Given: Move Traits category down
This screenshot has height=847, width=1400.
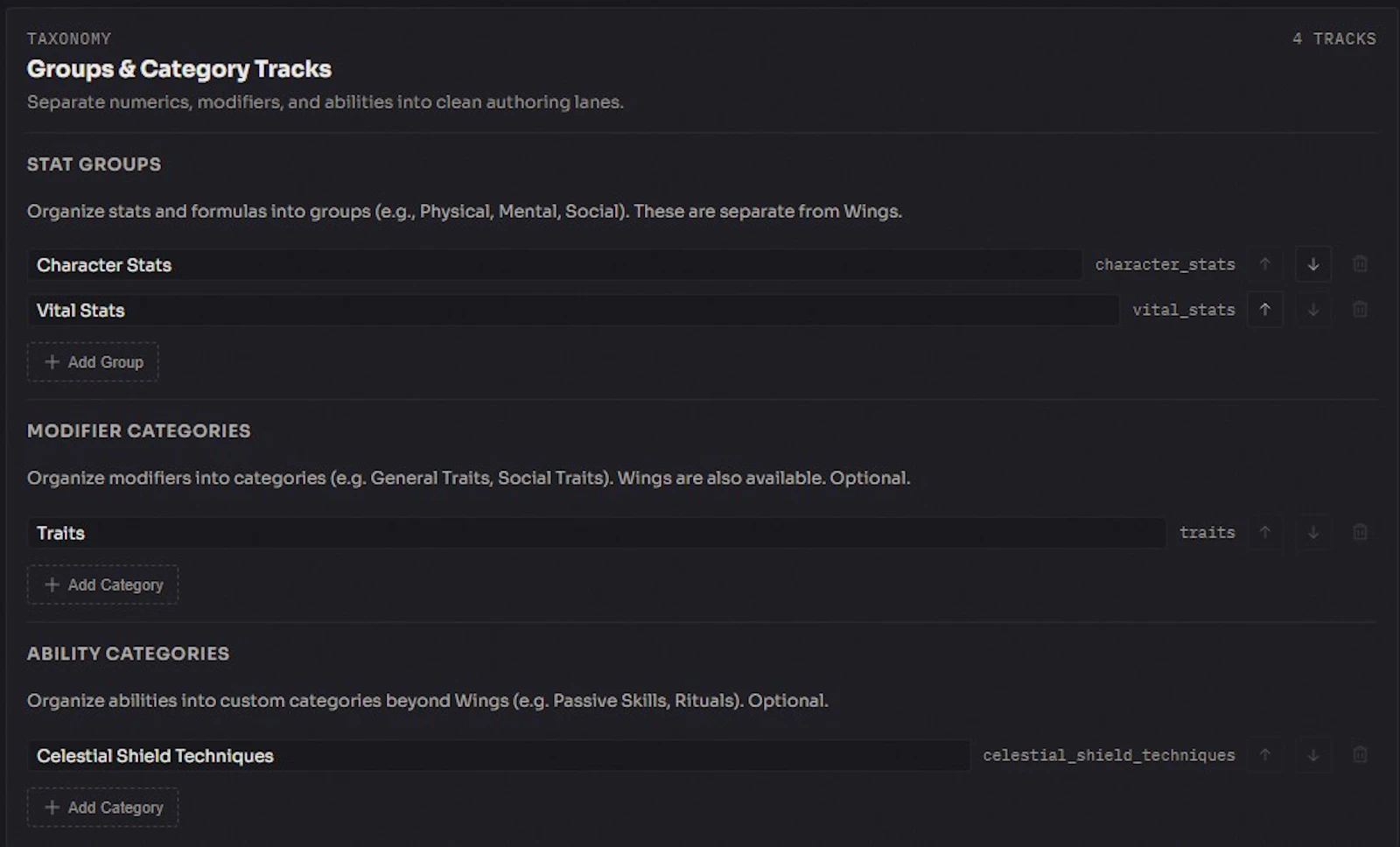Looking at the screenshot, I should tap(1312, 532).
